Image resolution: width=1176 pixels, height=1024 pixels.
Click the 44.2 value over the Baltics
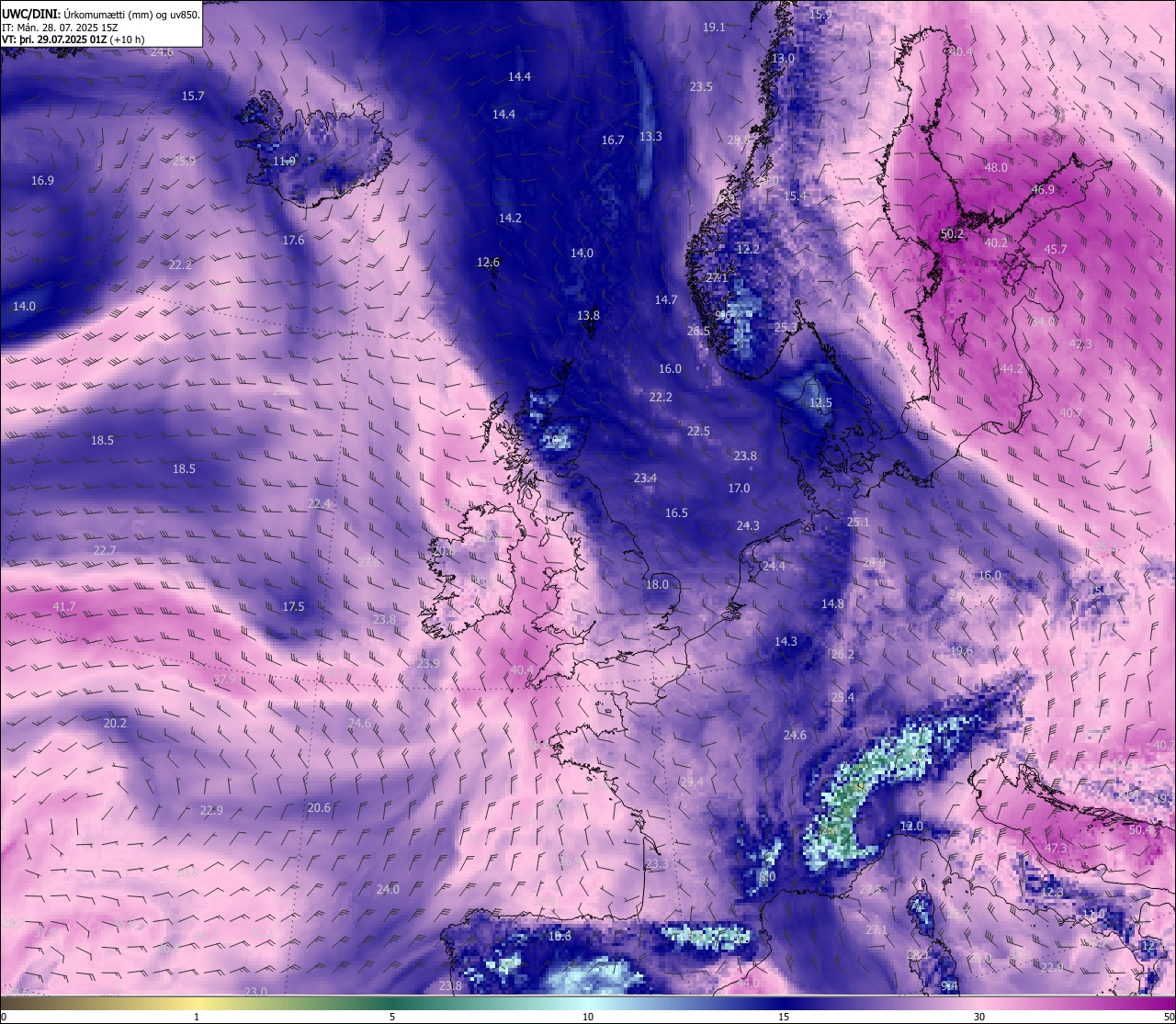click(1012, 369)
